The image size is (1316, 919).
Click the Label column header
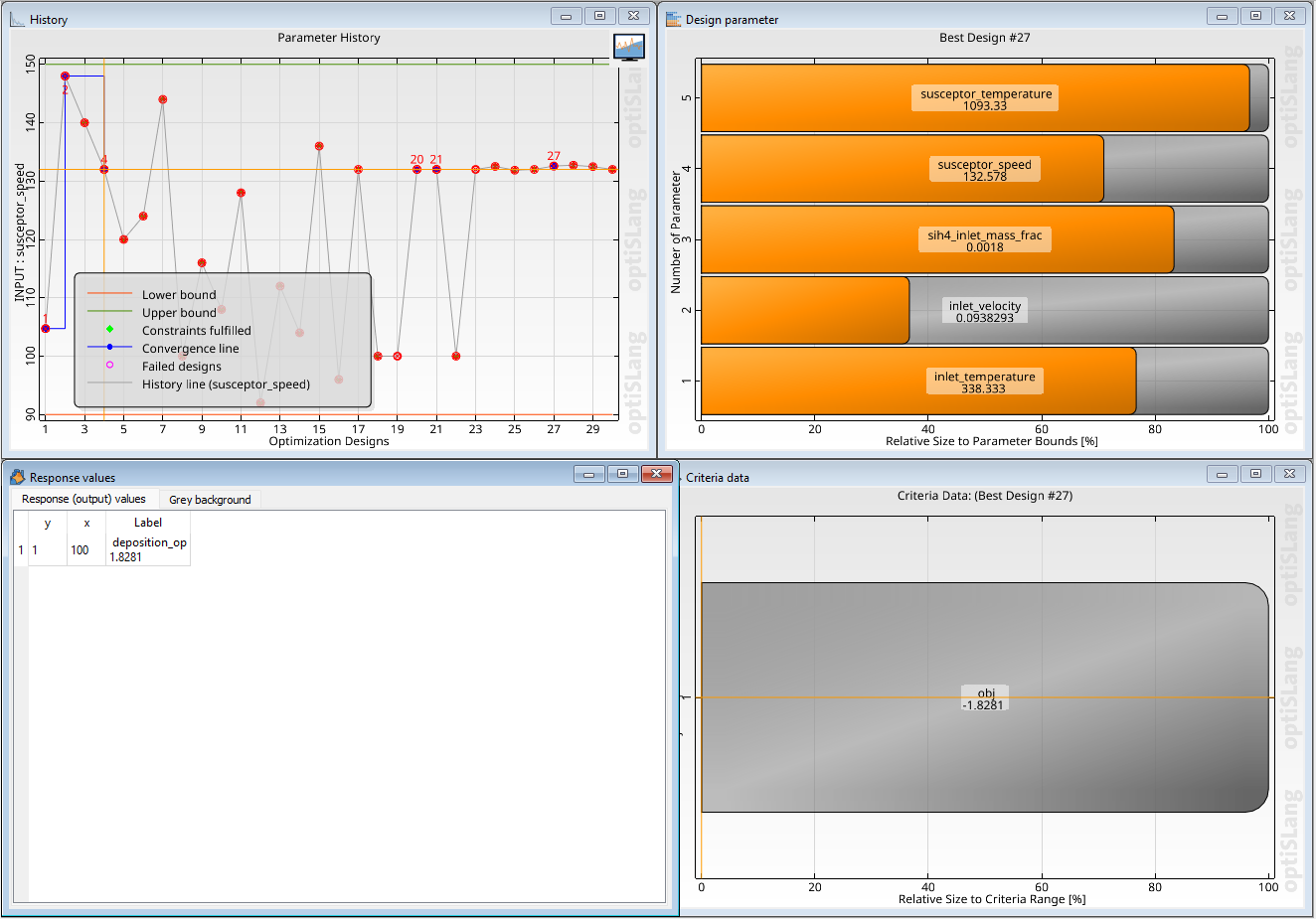[x=148, y=523]
